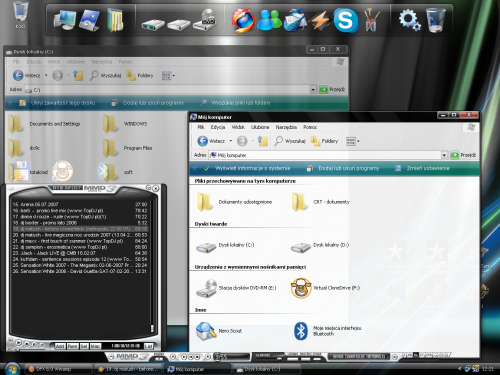Open Nero Scout item
This screenshot has height=375, width=500.
tap(219, 331)
